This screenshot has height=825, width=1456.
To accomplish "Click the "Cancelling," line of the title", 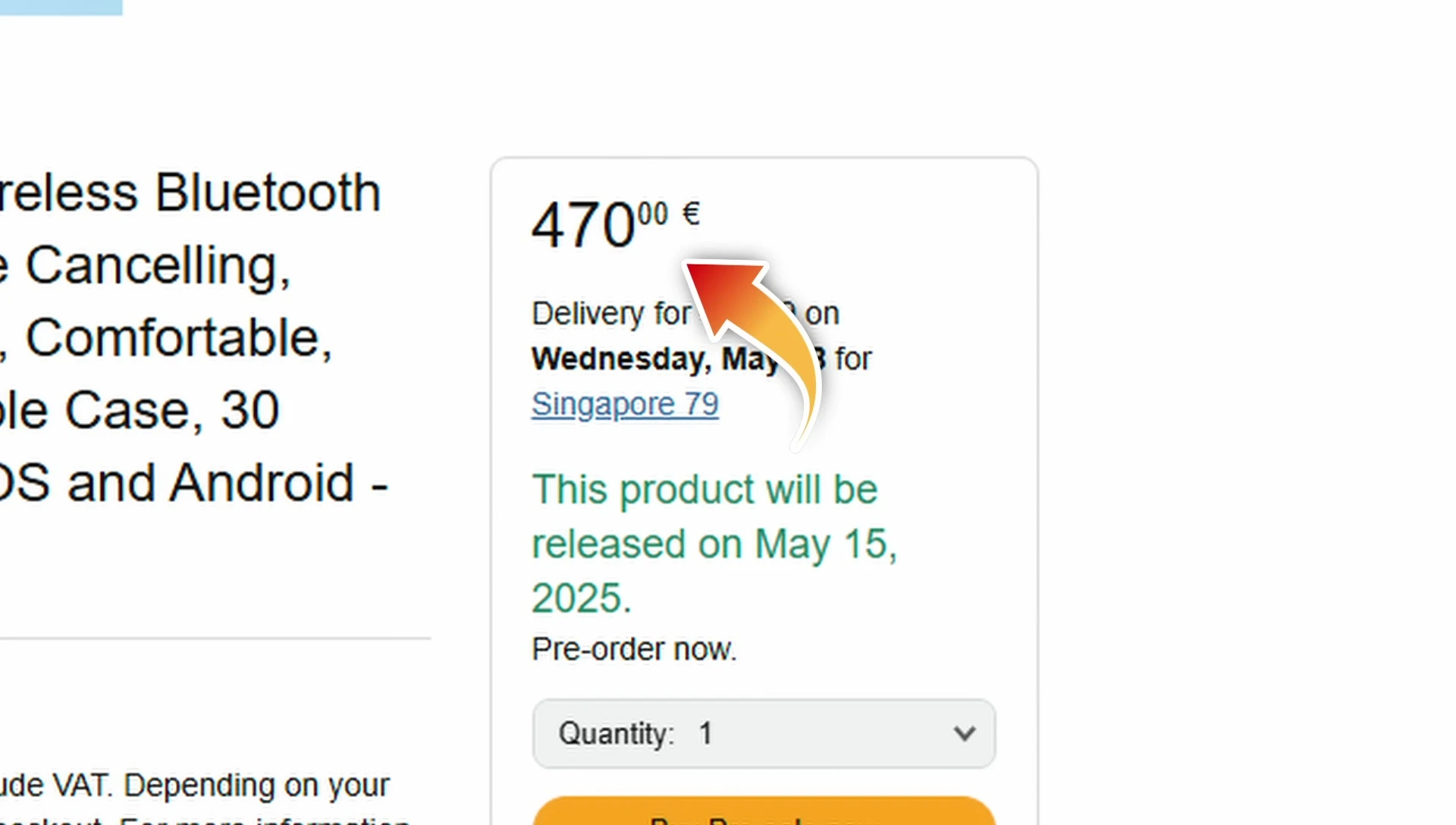I will click(158, 265).
